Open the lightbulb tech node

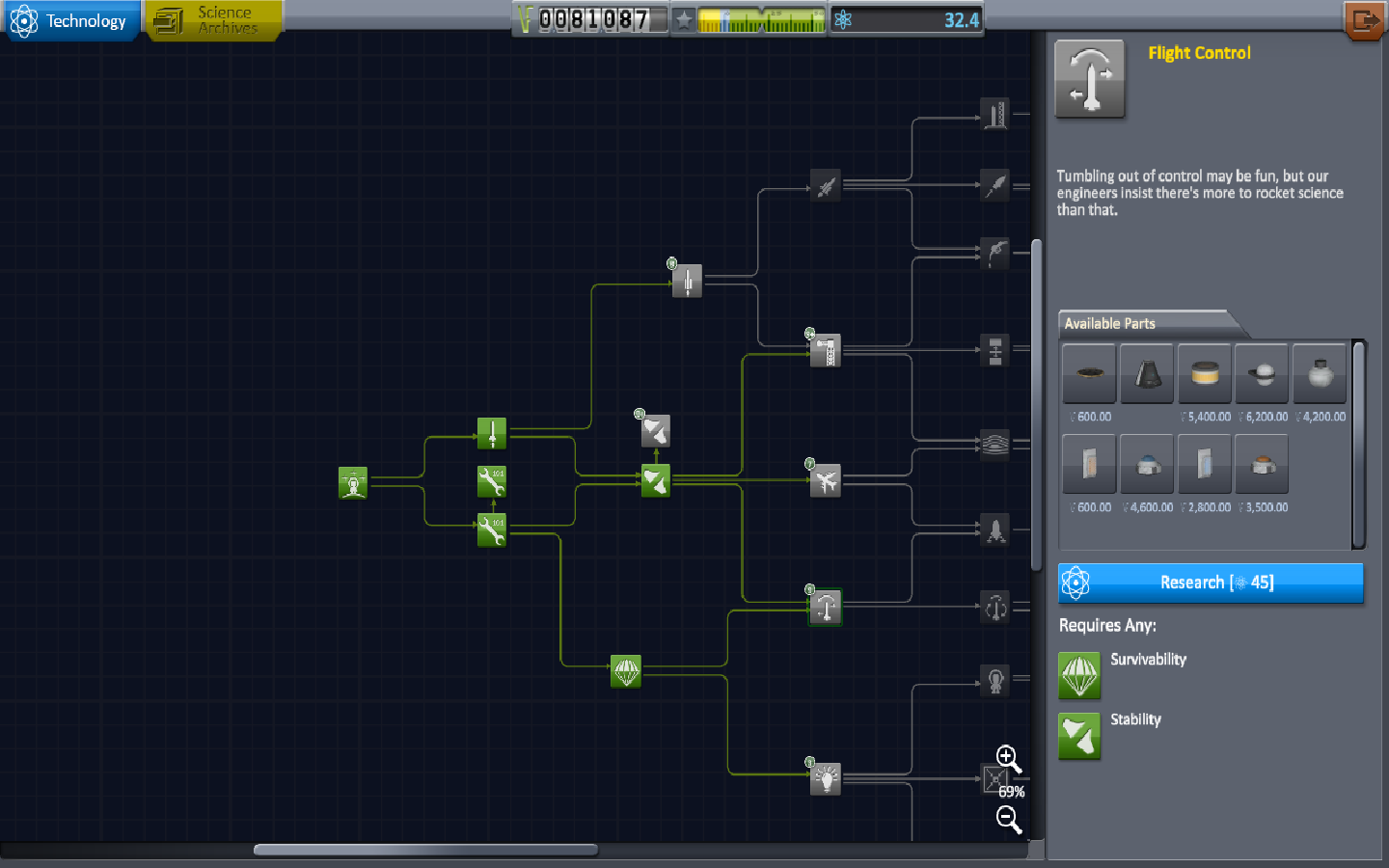tap(826, 778)
